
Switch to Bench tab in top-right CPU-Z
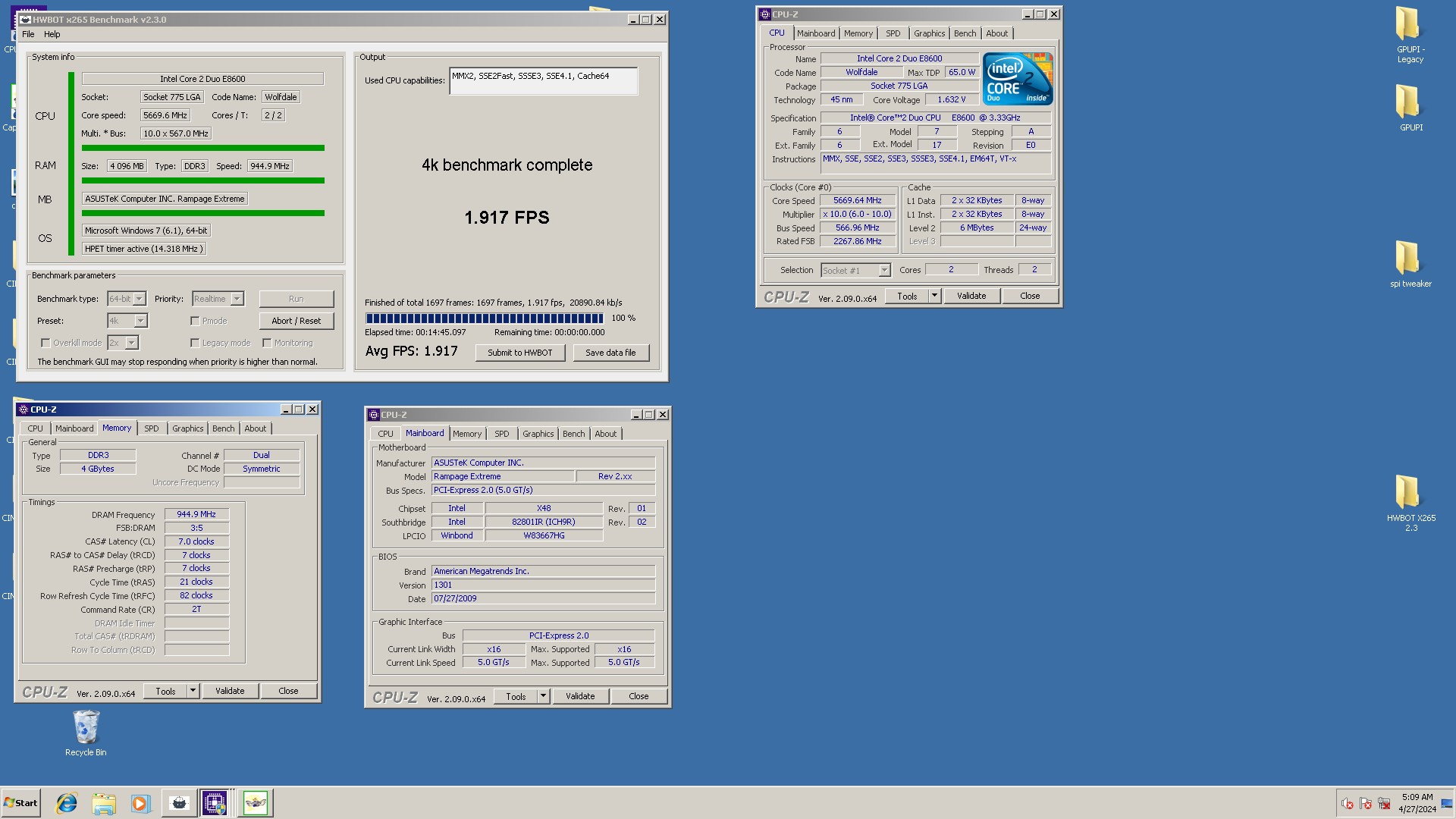pos(965,33)
